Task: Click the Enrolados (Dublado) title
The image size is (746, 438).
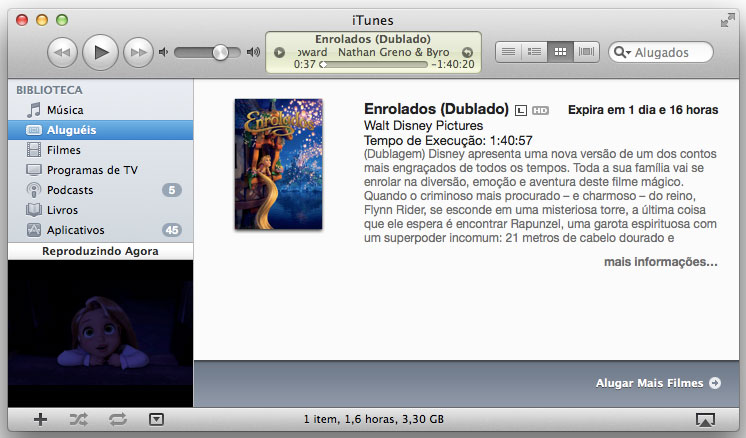Action: pyautogui.click(x=436, y=109)
